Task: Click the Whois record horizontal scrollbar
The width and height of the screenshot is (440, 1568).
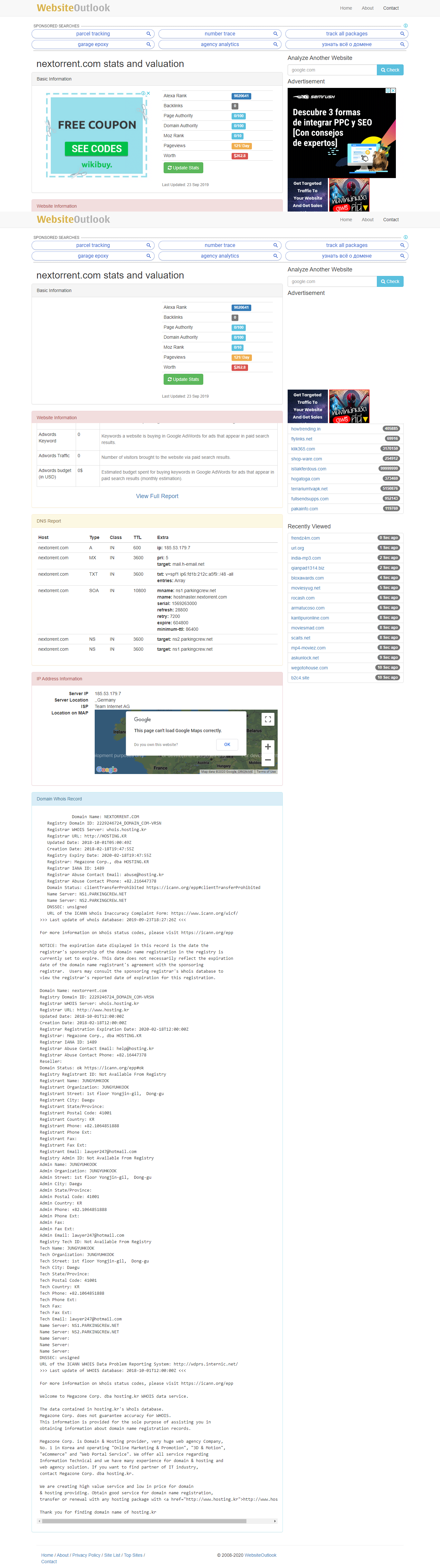Action: (x=144, y=1521)
